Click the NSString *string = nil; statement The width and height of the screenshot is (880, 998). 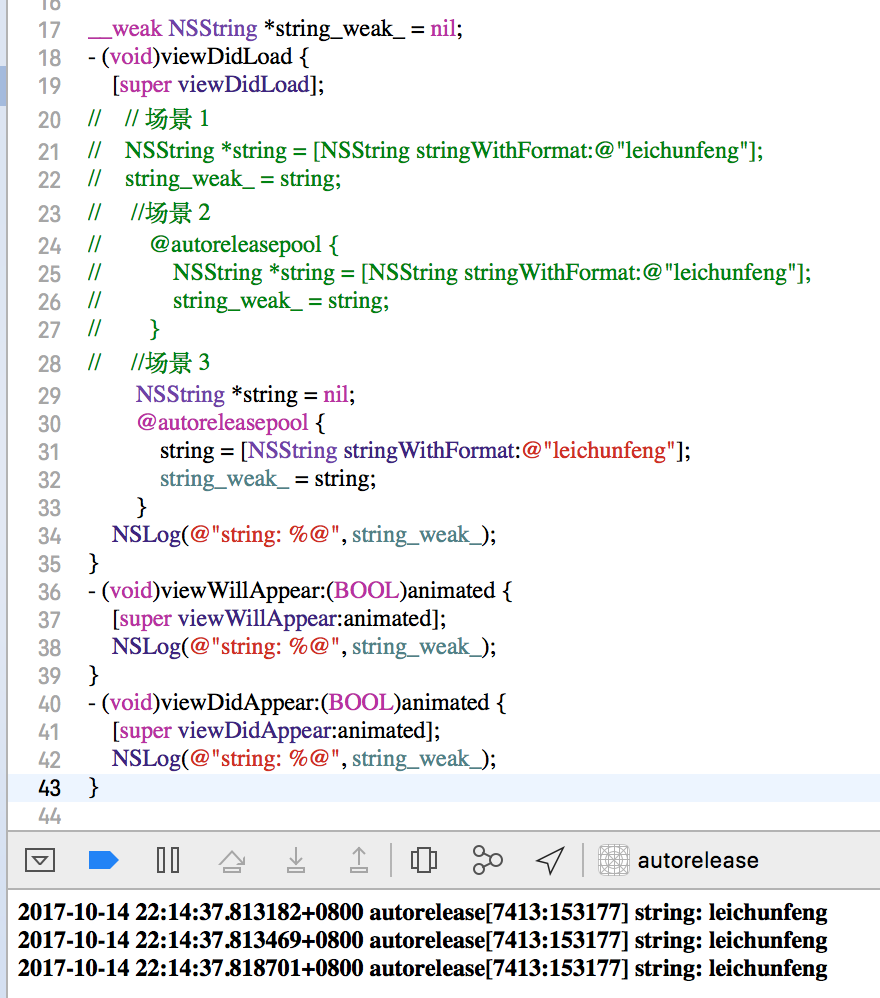click(x=245, y=395)
